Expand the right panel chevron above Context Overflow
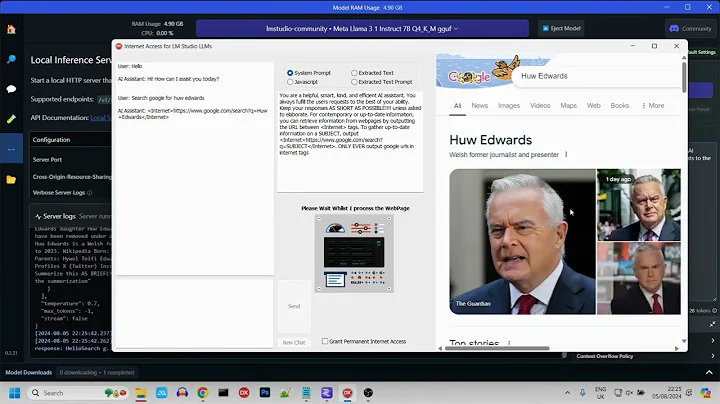The height and width of the screenshot is (404, 720). (713, 341)
